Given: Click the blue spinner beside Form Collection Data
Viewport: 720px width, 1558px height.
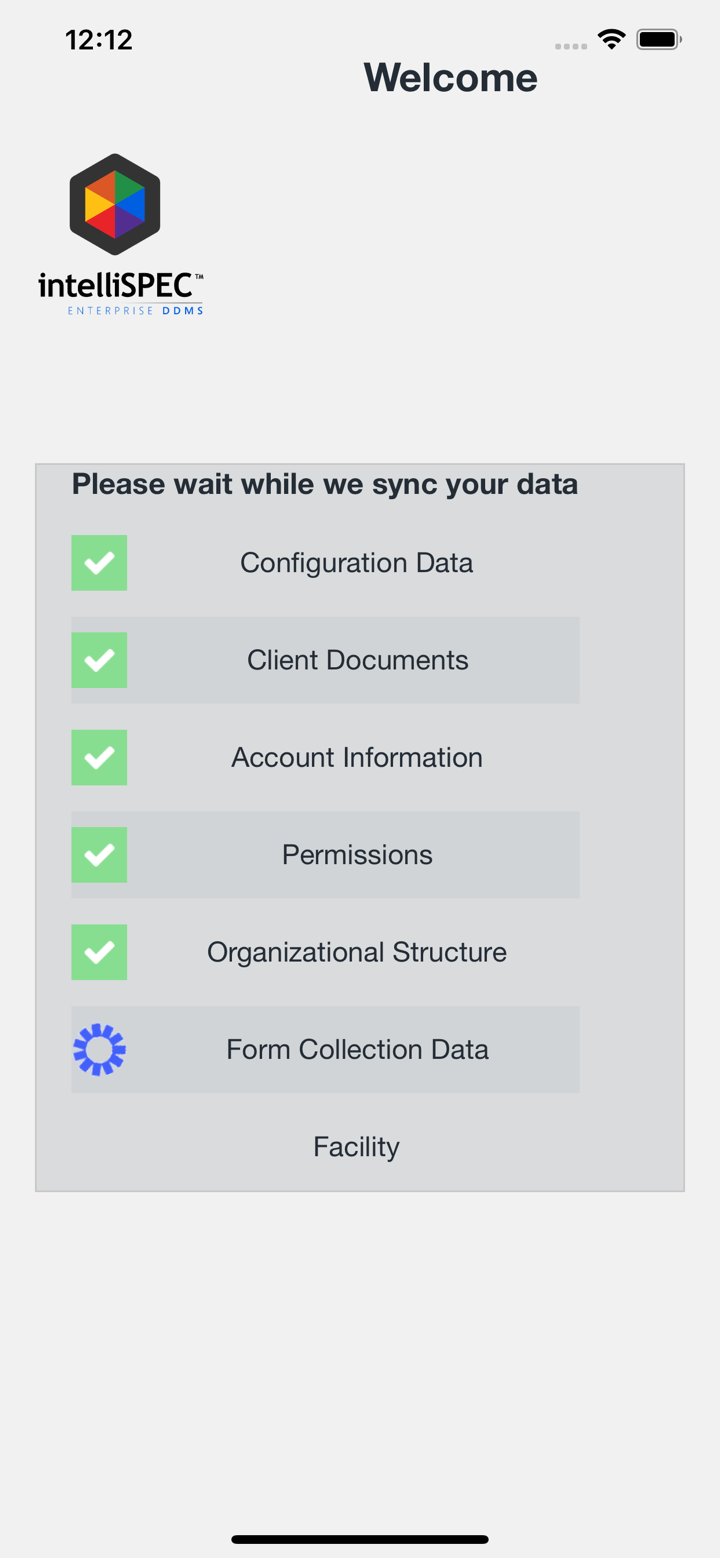Looking at the screenshot, I should [x=98, y=1049].
